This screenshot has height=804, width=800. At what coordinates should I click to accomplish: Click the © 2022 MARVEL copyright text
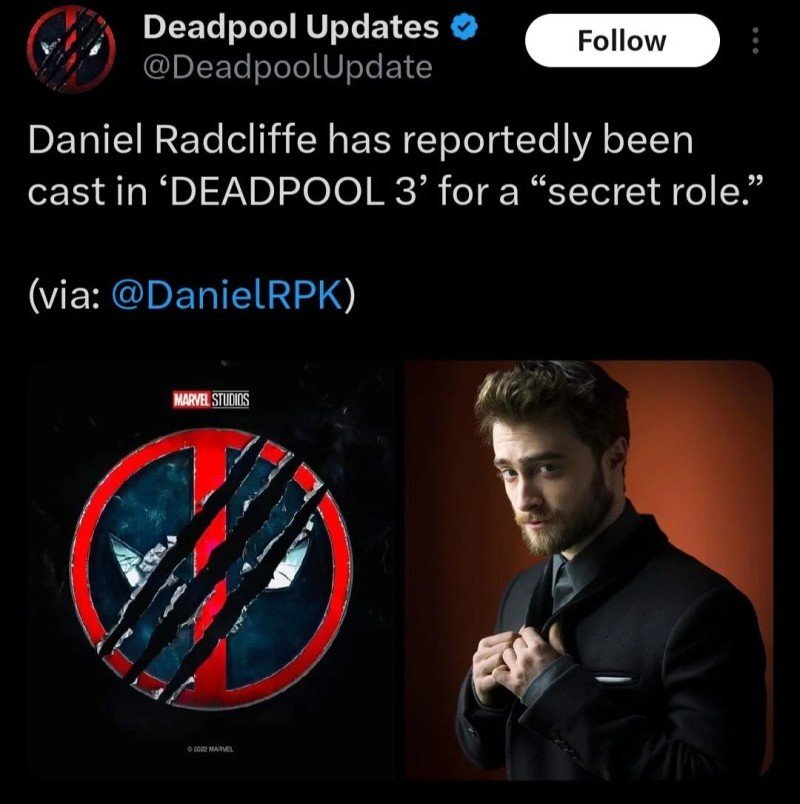click(x=210, y=749)
